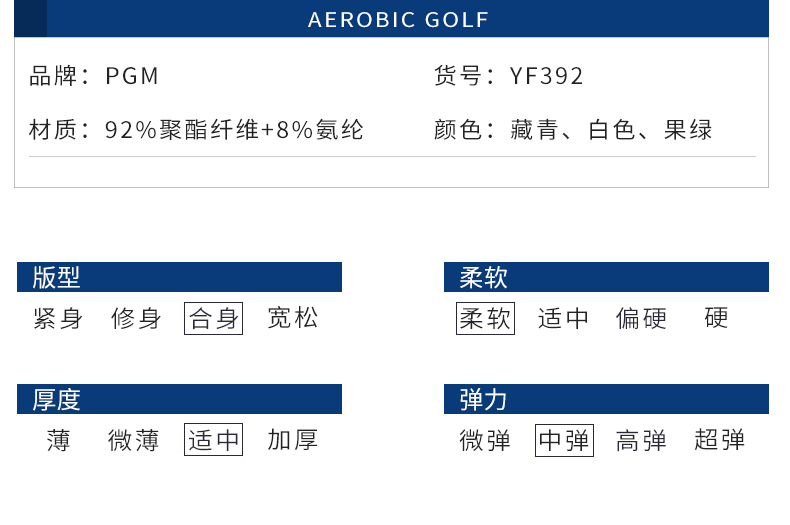Screen dimensions: 790x525
Task: Click boxed 适中 under the 厚度 section
Action: (214, 440)
